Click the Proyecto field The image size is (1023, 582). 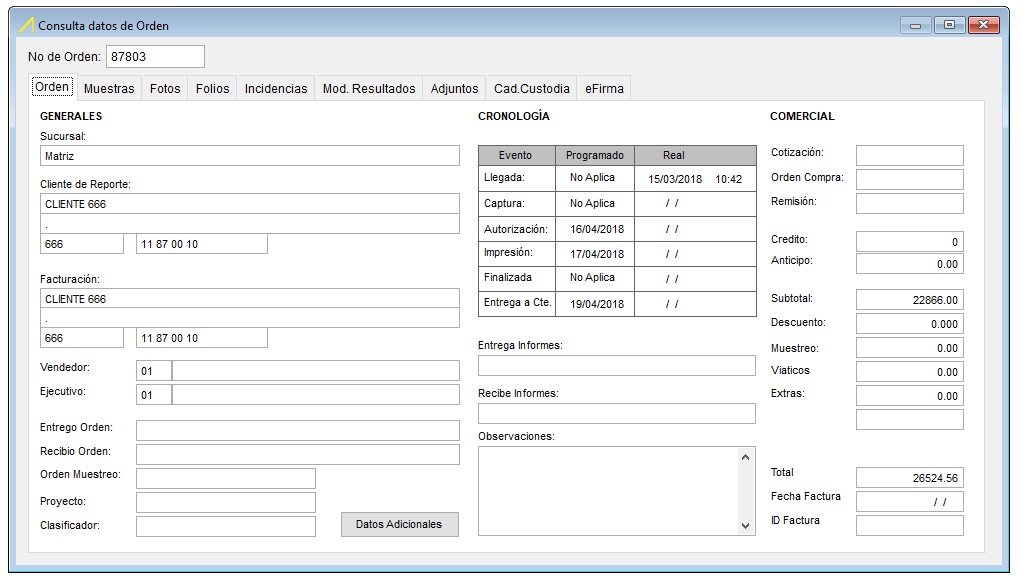click(226, 502)
